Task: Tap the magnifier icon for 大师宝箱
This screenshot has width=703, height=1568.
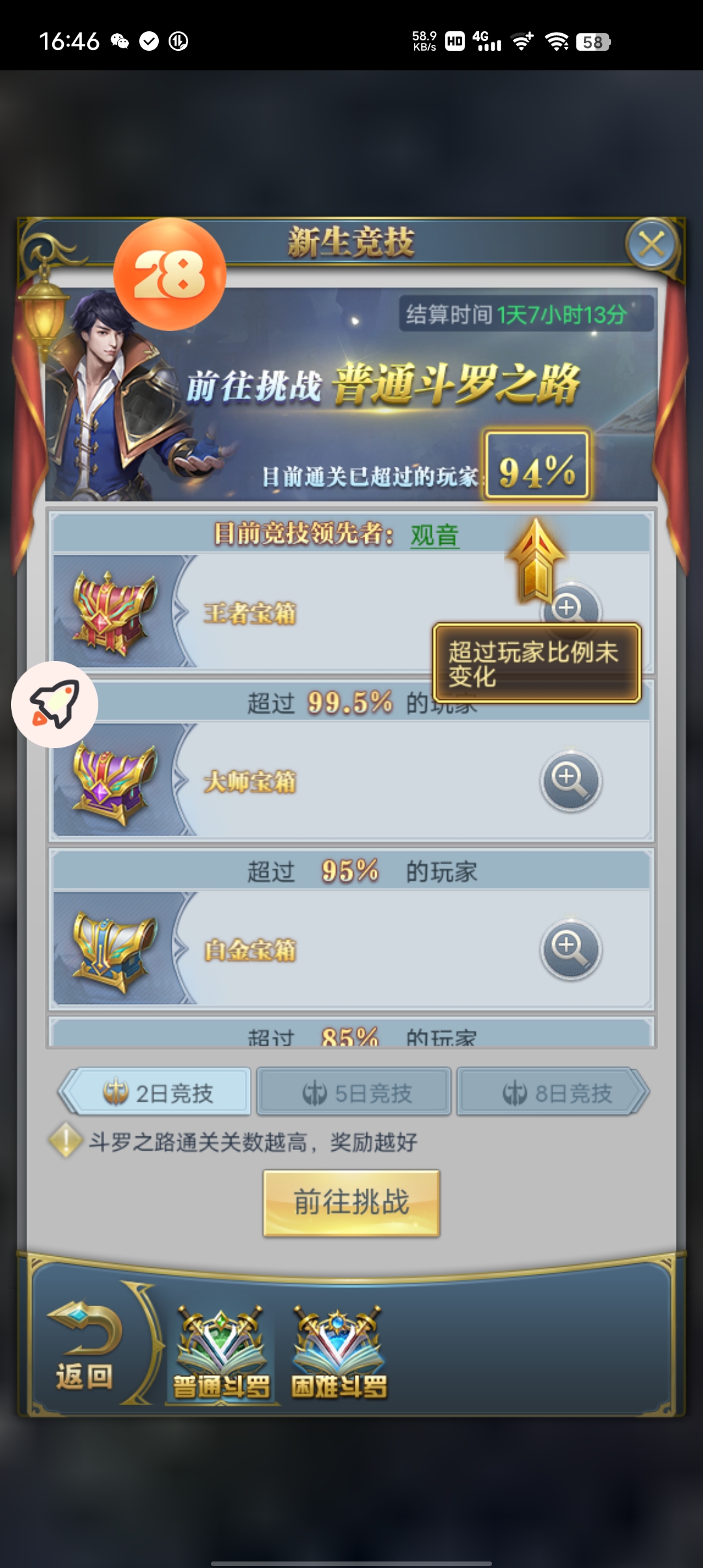Action: tap(571, 781)
